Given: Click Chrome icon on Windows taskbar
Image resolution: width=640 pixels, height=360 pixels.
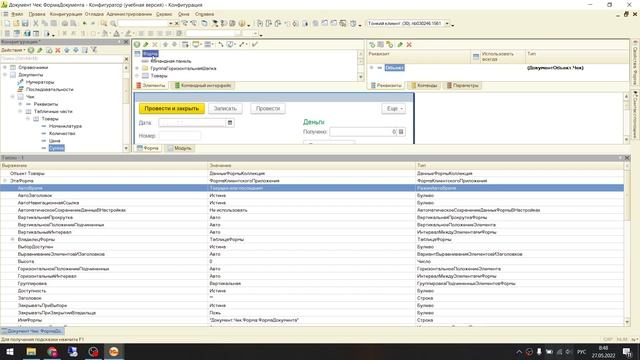Looking at the screenshot, I should pos(52,351).
